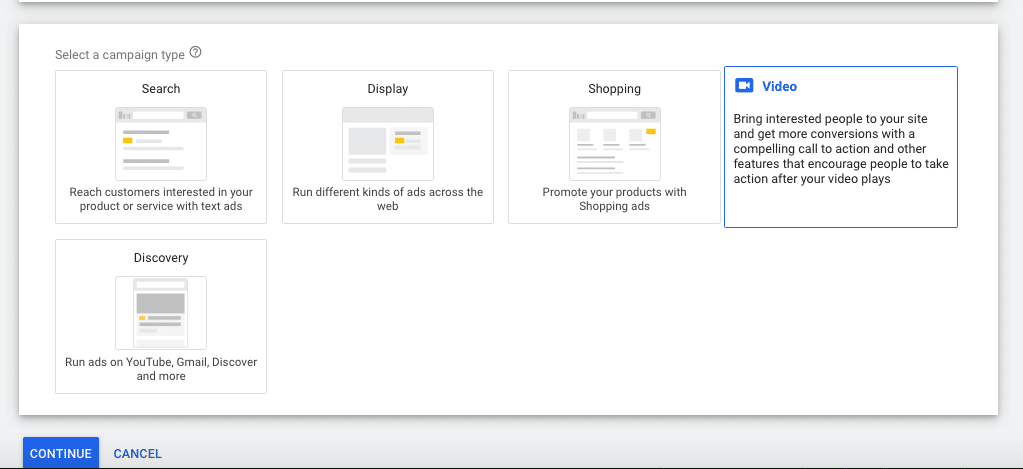Click magnifier icon in Shopping illustration
Image resolution: width=1023 pixels, height=469 pixels.
click(x=647, y=115)
